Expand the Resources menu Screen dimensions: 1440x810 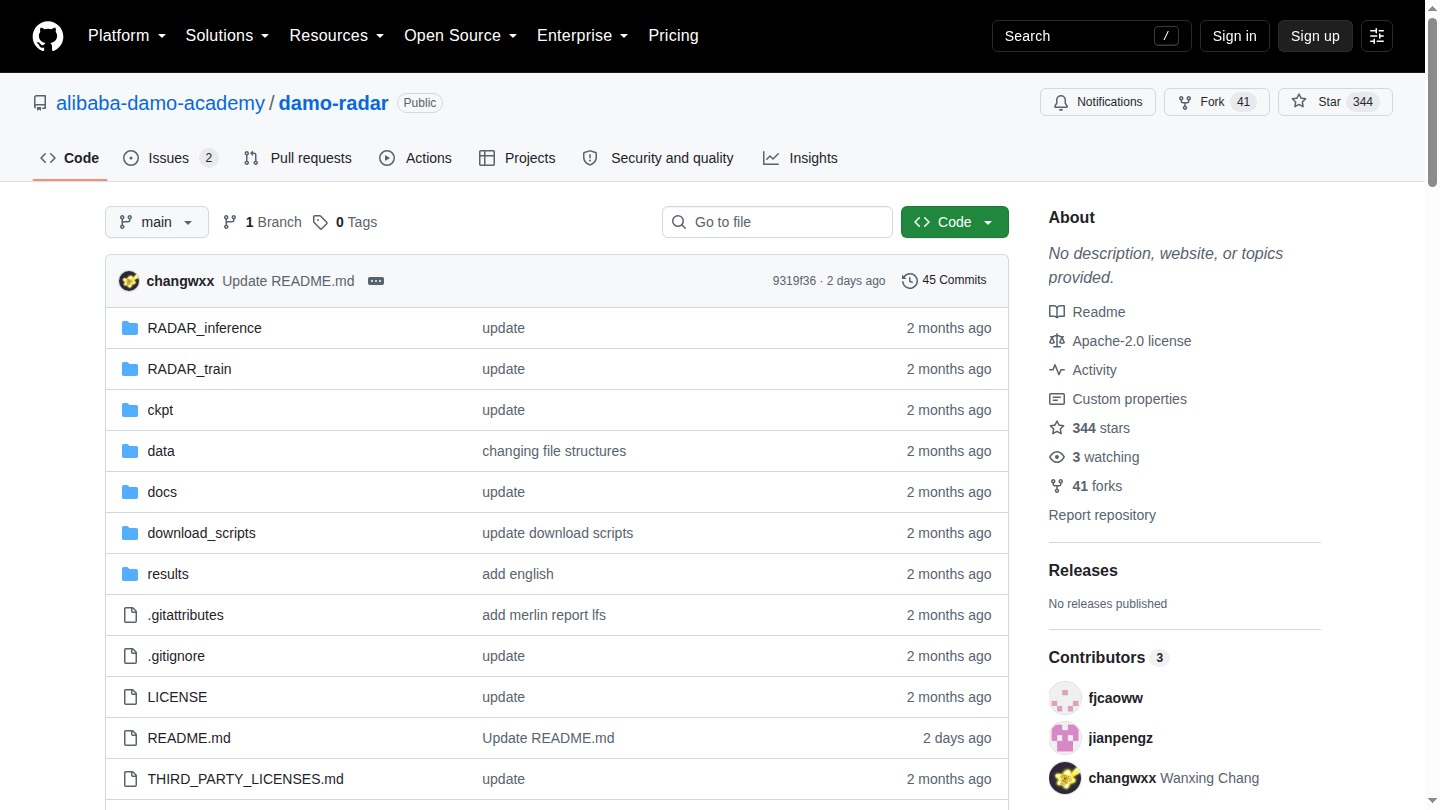337,36
